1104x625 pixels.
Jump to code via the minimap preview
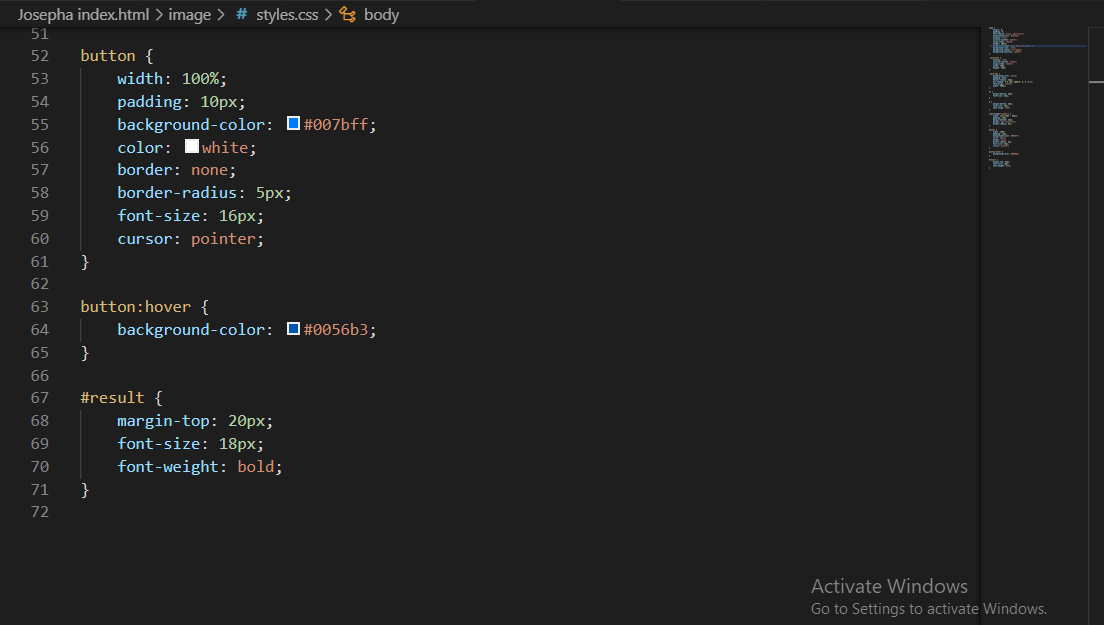tap(1032, 100)
